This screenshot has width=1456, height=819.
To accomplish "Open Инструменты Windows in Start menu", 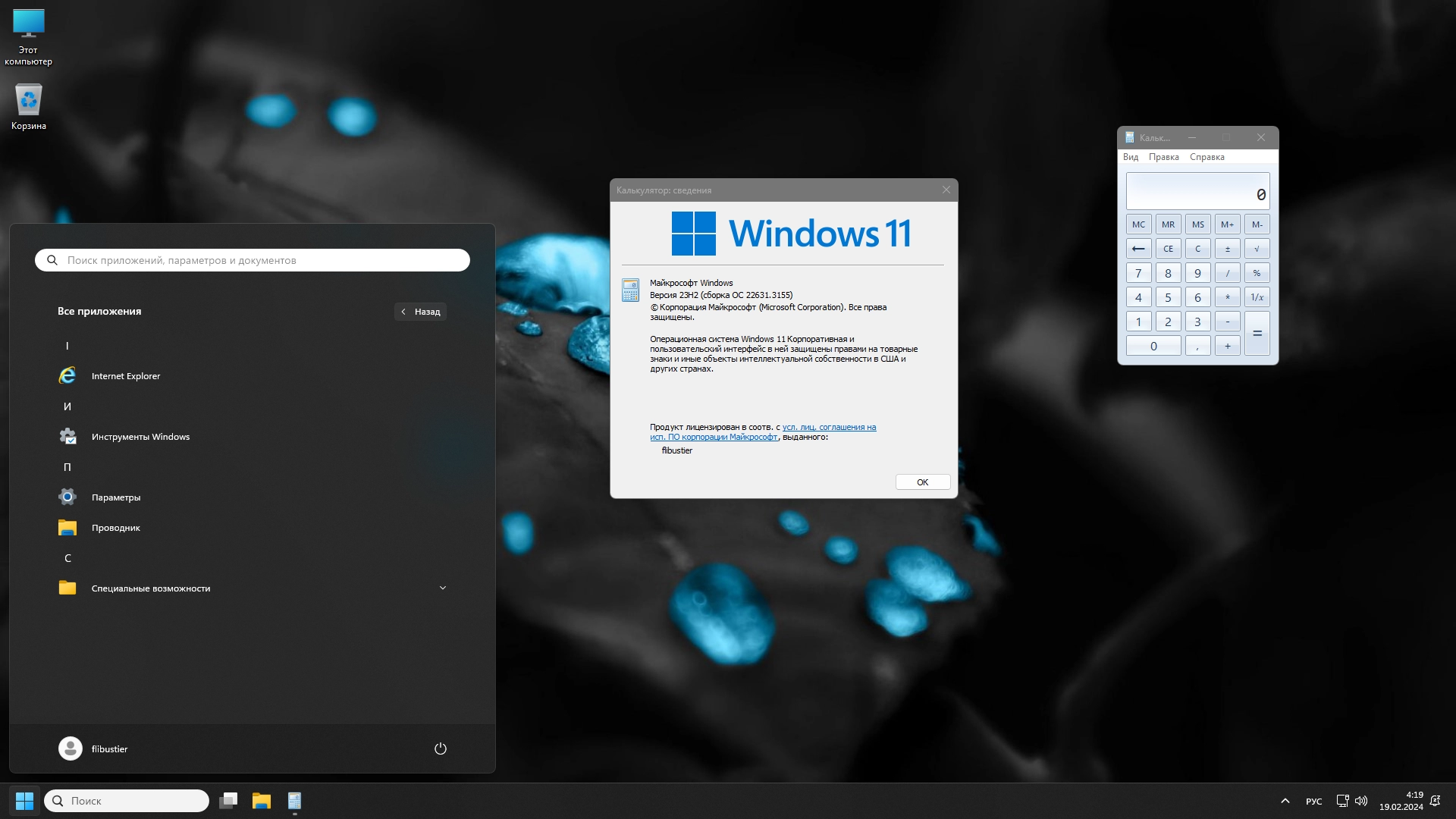I will [x=140, y=437].
